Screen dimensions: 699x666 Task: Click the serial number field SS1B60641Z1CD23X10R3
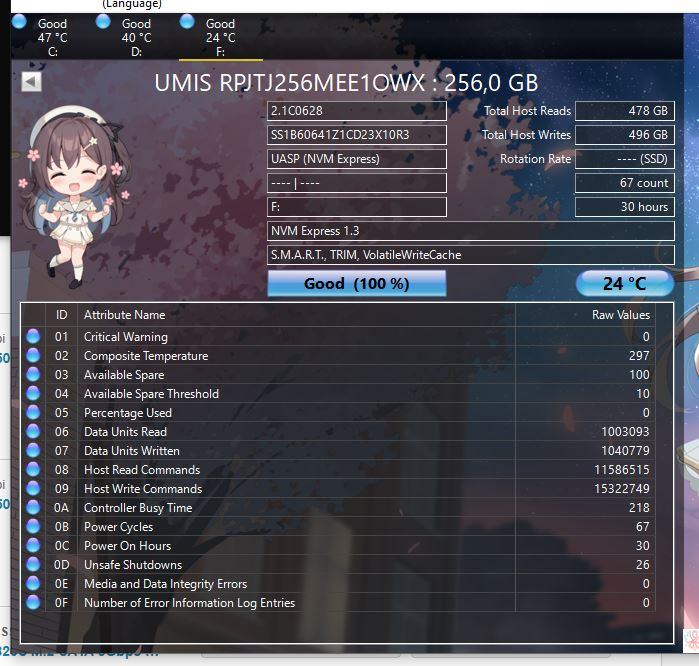[357, 135]
